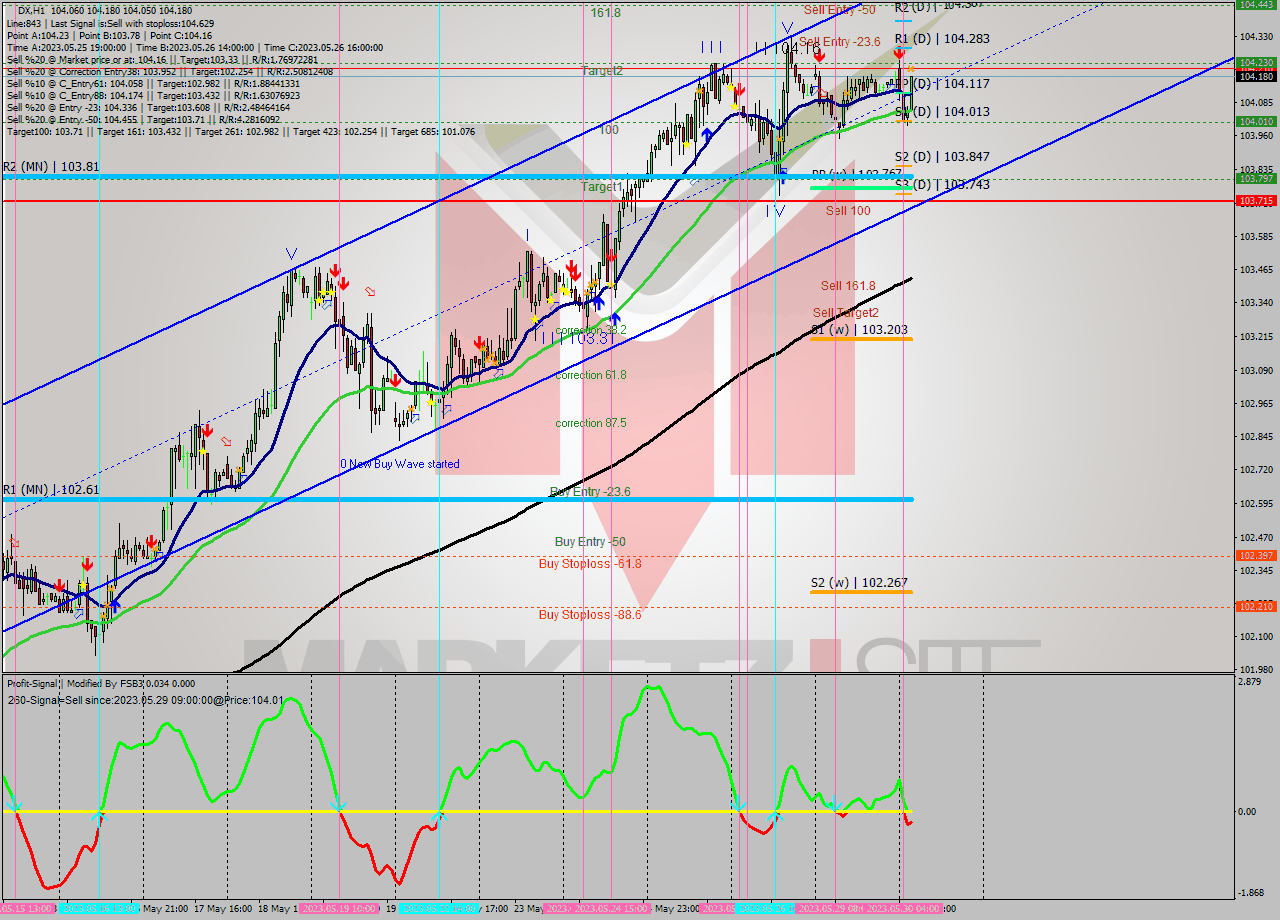Click the red sell arrow above Sell Entry -23.6
Screen dimensions: 1280x920
tap(819, 54)
